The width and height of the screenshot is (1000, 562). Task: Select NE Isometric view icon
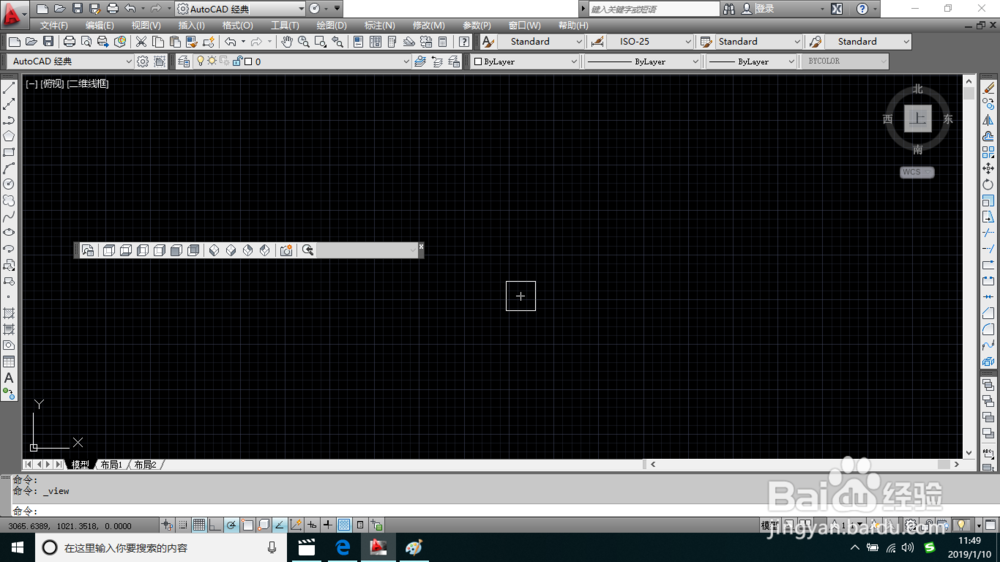(248, 250)
